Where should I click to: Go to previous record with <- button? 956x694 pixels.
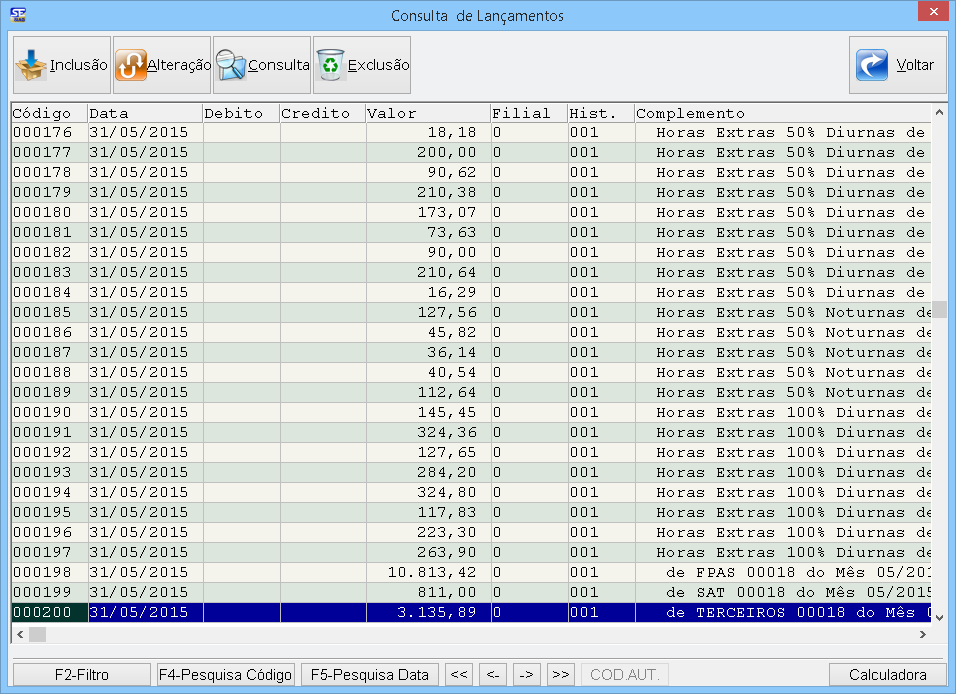click(x=493, y=675)
